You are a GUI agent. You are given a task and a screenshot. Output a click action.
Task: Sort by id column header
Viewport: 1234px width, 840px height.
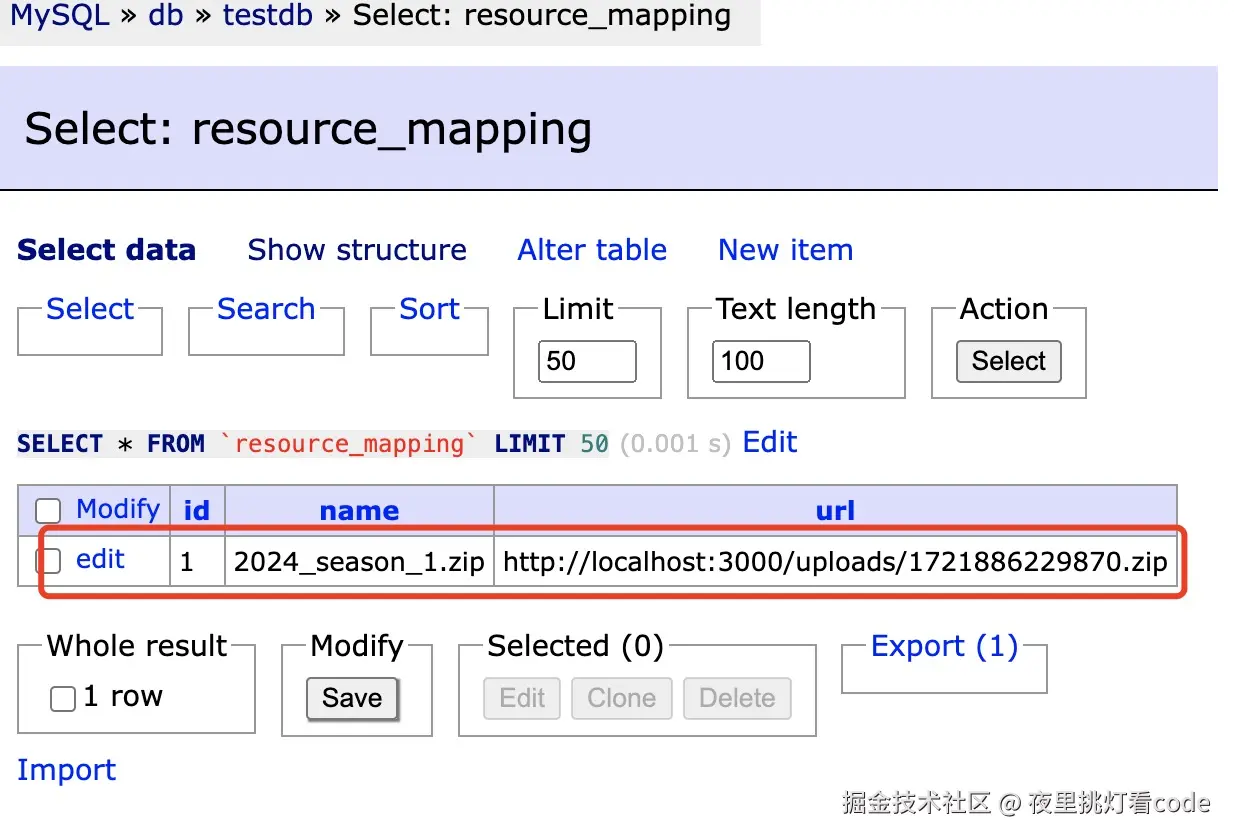point(197,511)
